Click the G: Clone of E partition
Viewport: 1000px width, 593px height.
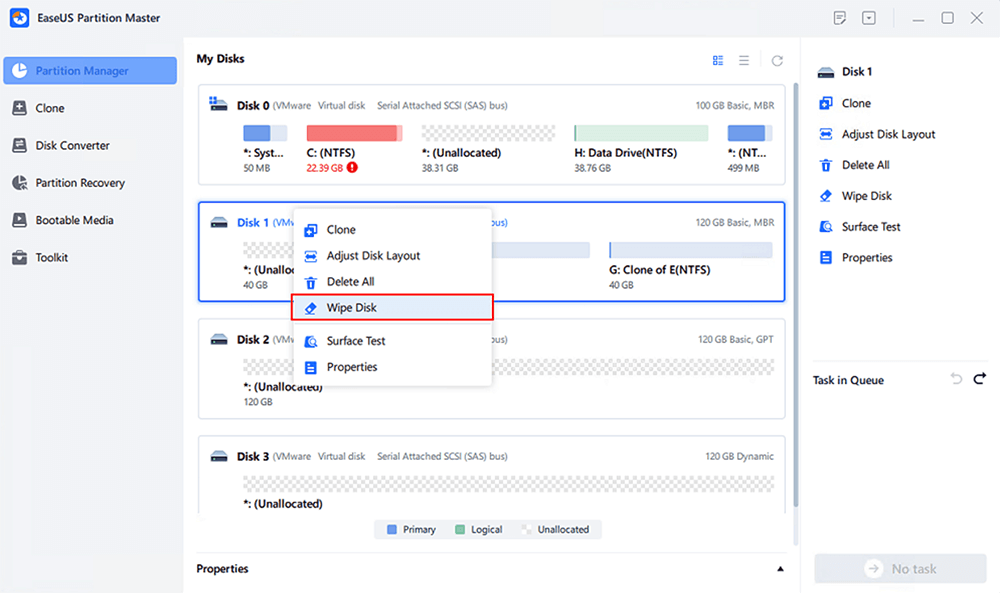[689, 249]
